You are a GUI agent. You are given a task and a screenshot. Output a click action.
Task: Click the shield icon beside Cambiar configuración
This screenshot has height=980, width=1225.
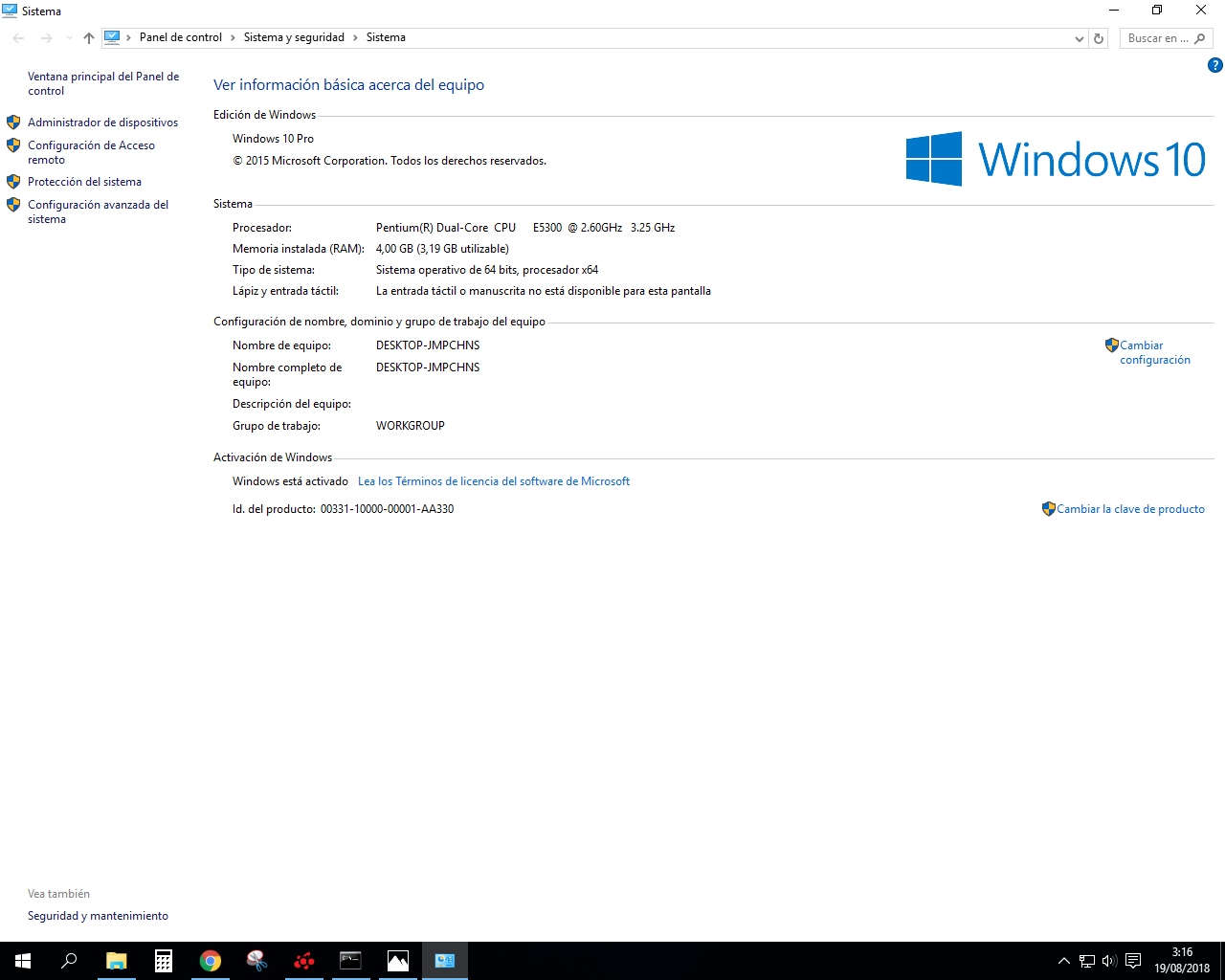[x=1112, y=345]
